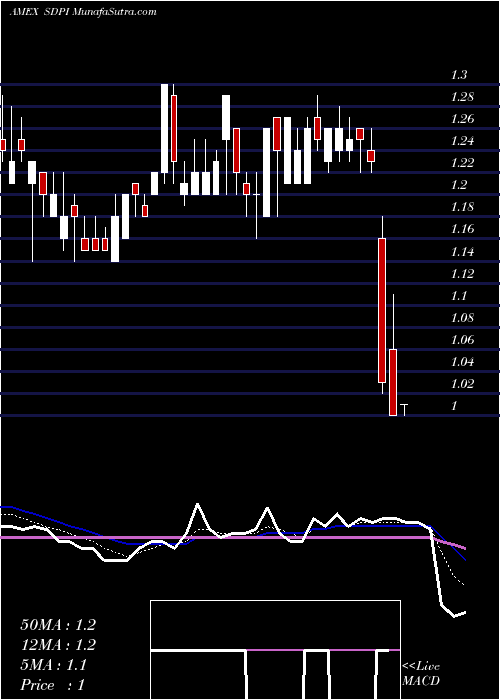Click the 1.22 price axis label
The width and height of the screenshot is (500, 700).
point(462,163)
